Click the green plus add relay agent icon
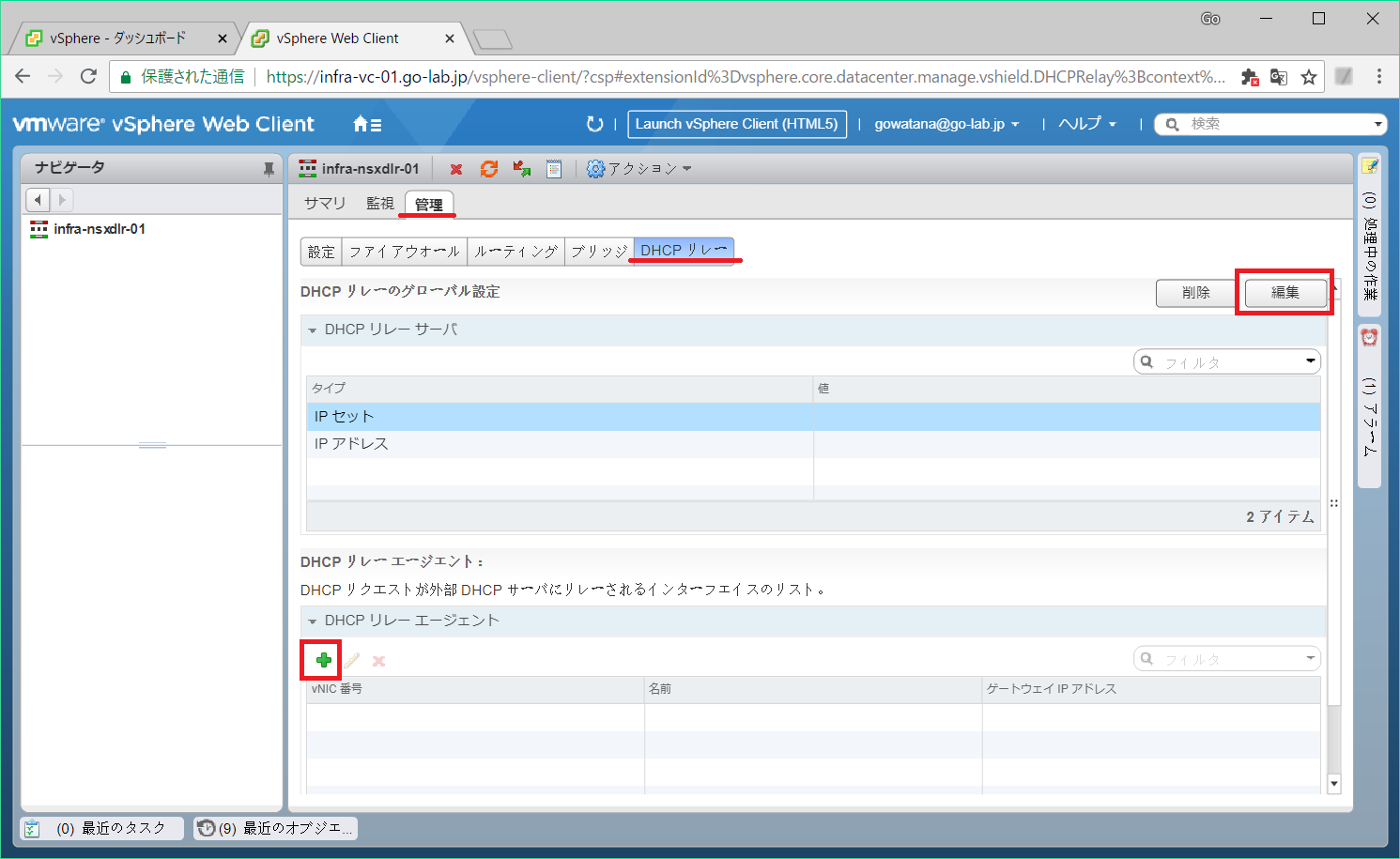This screenshot has height=859, width=1400. [324, 660]
